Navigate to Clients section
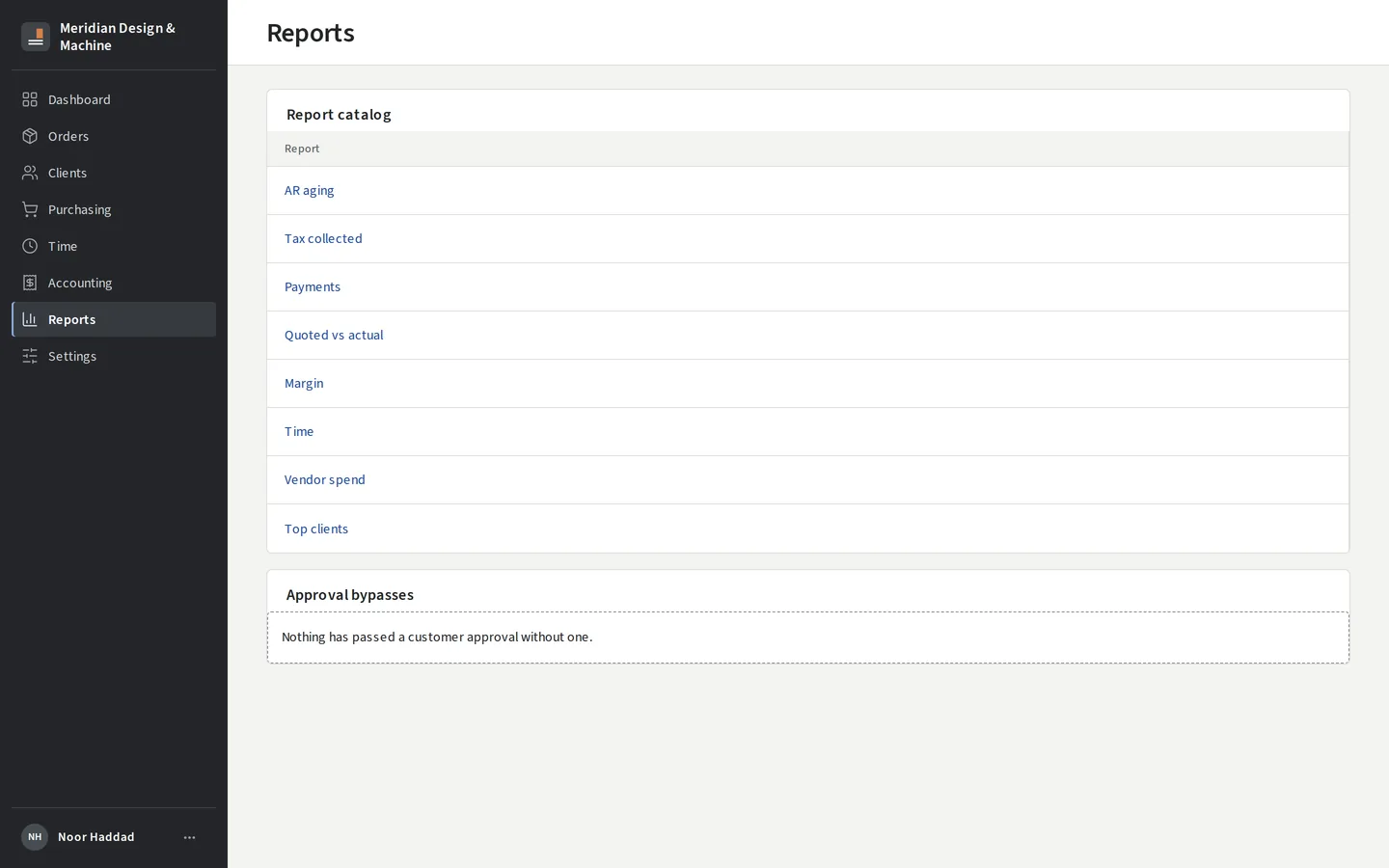This screenshot has height=868, width=1389. [114, 173]
